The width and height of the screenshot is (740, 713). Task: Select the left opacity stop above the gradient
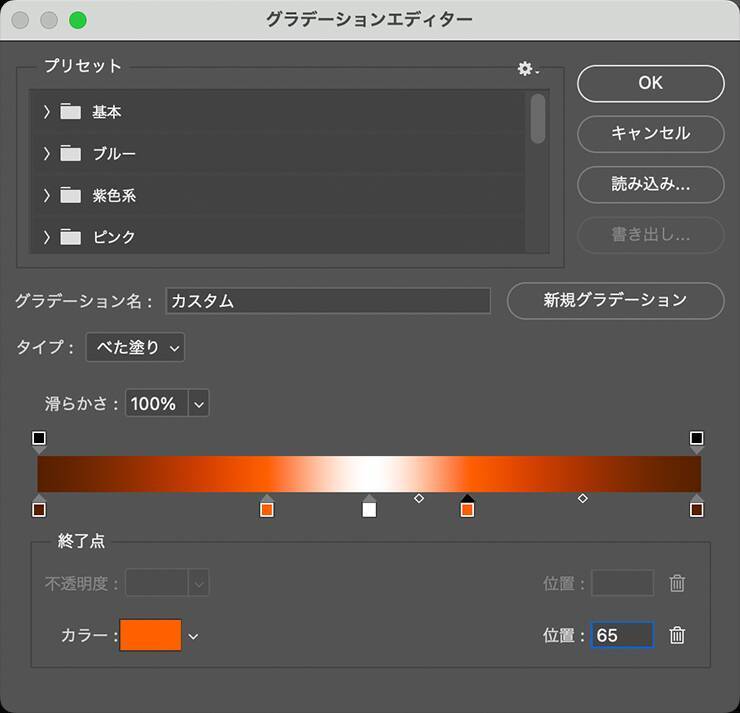[39, 438]
